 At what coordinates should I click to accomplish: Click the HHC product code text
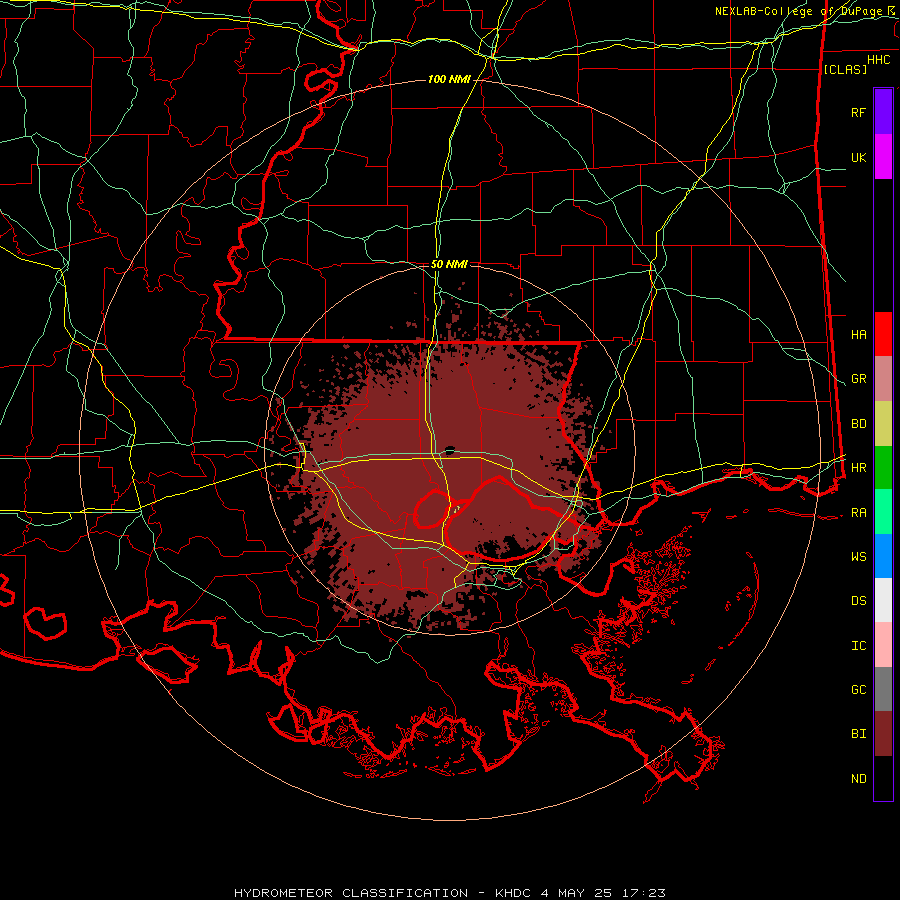[878, 60]
